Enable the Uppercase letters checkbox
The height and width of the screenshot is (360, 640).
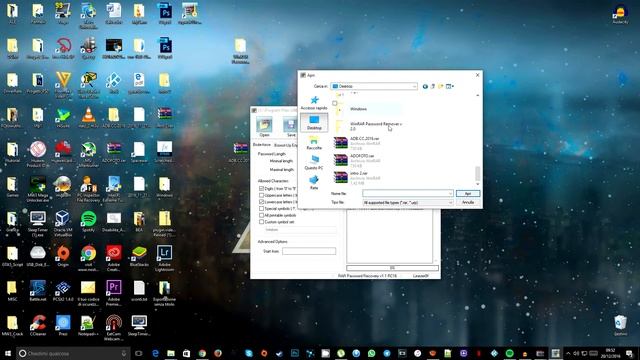[x=261, y=195]
